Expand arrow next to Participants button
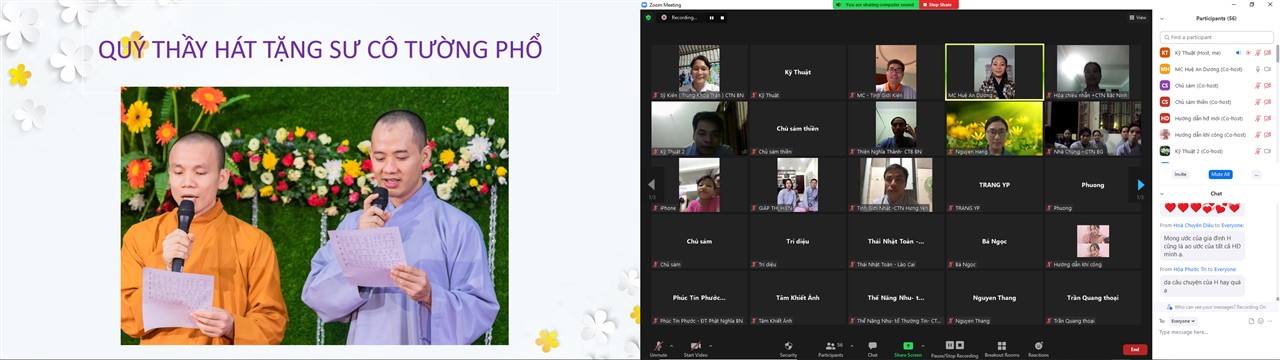1280x360 pixels. click(x=852, y=345)
